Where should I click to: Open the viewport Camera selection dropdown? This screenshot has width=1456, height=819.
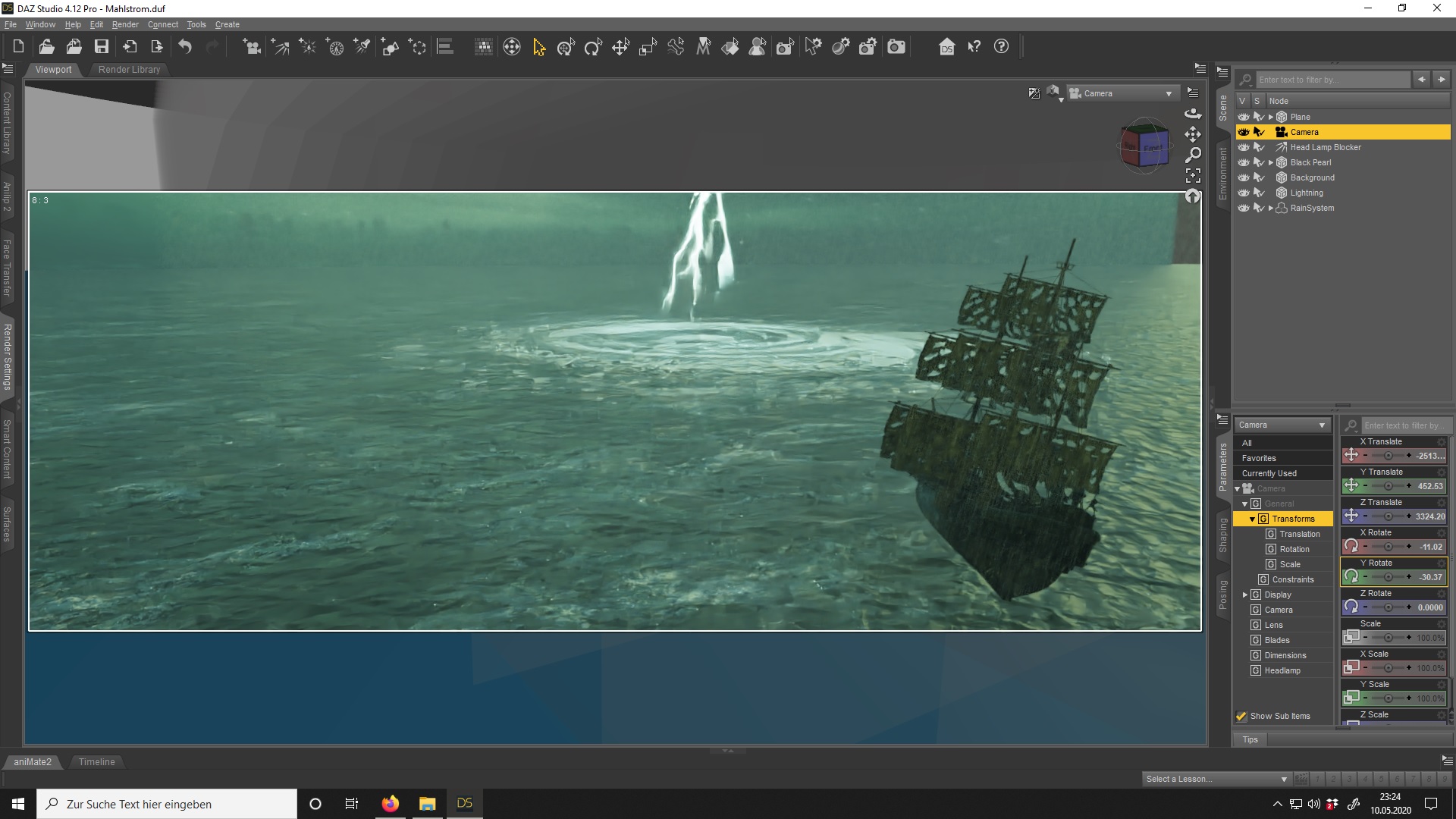pyautogui.click(x=1122, y=93)
